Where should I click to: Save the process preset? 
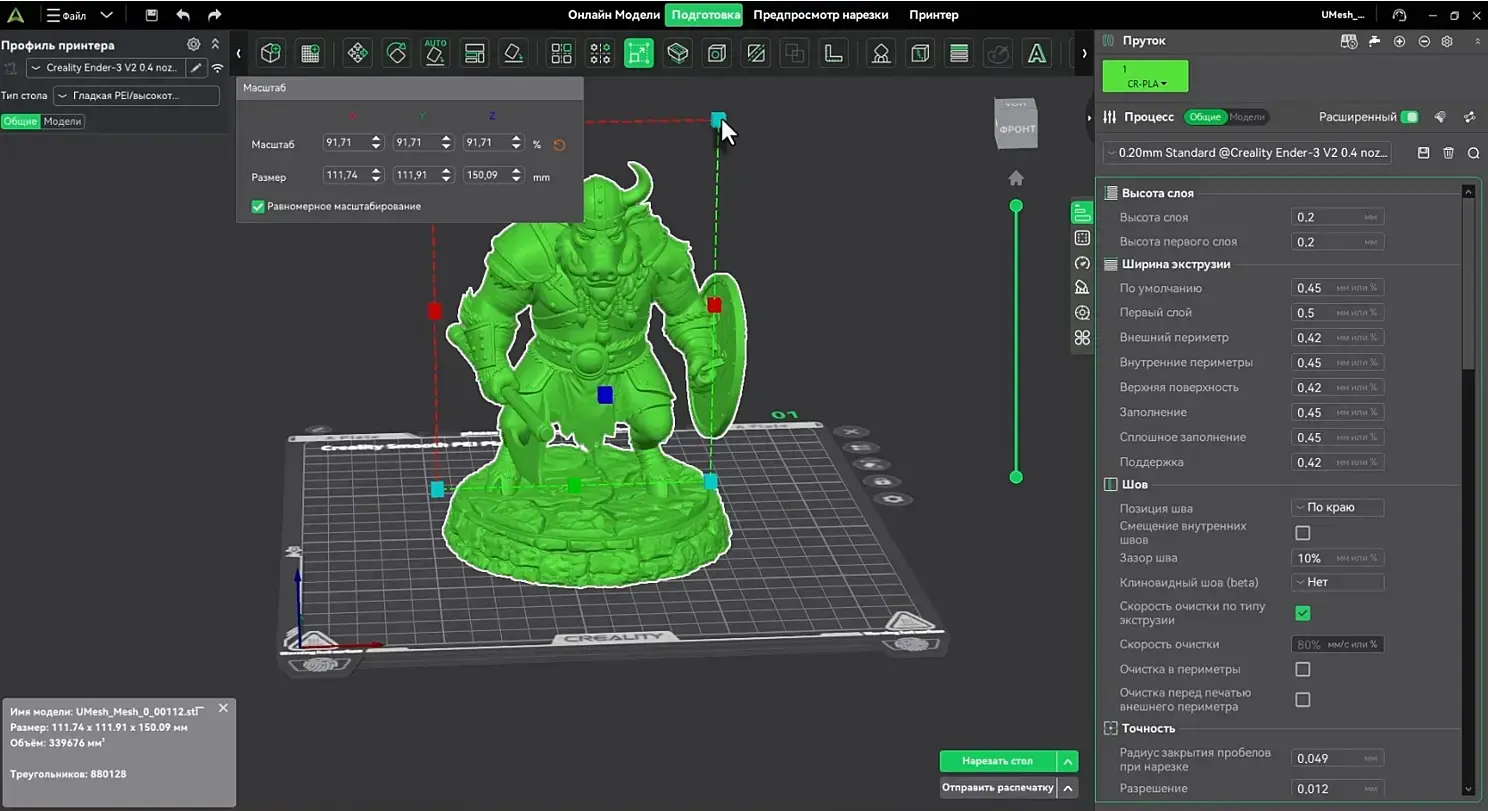(1424, 153)
